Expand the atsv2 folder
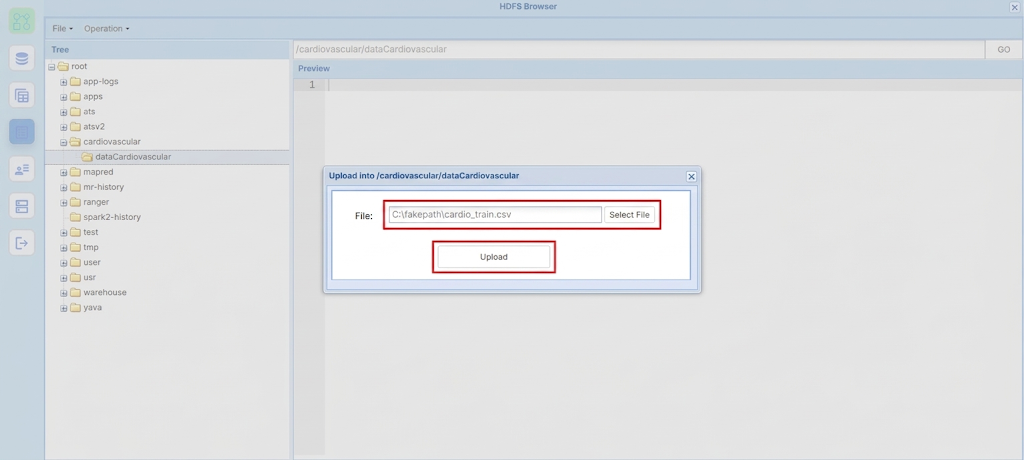Viewport: 1024px width, 460px height. (x=63, y=127)
